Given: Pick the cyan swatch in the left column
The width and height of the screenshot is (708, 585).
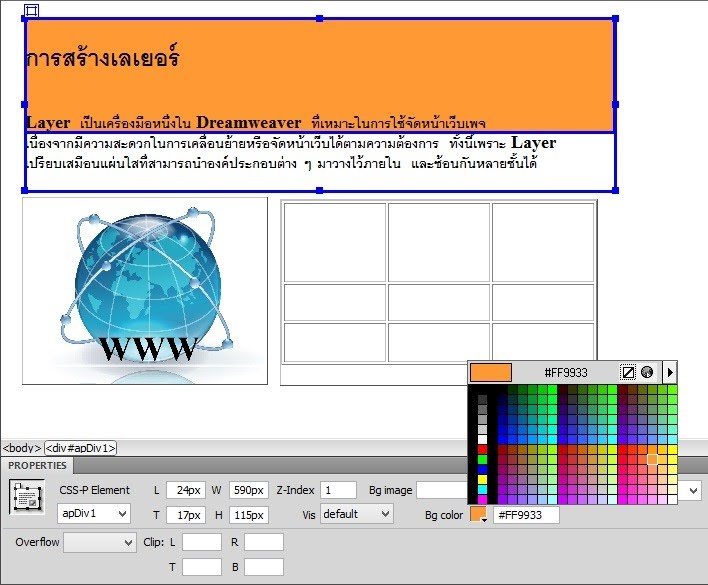Looking at the screenshot, I should pos(483,489).
